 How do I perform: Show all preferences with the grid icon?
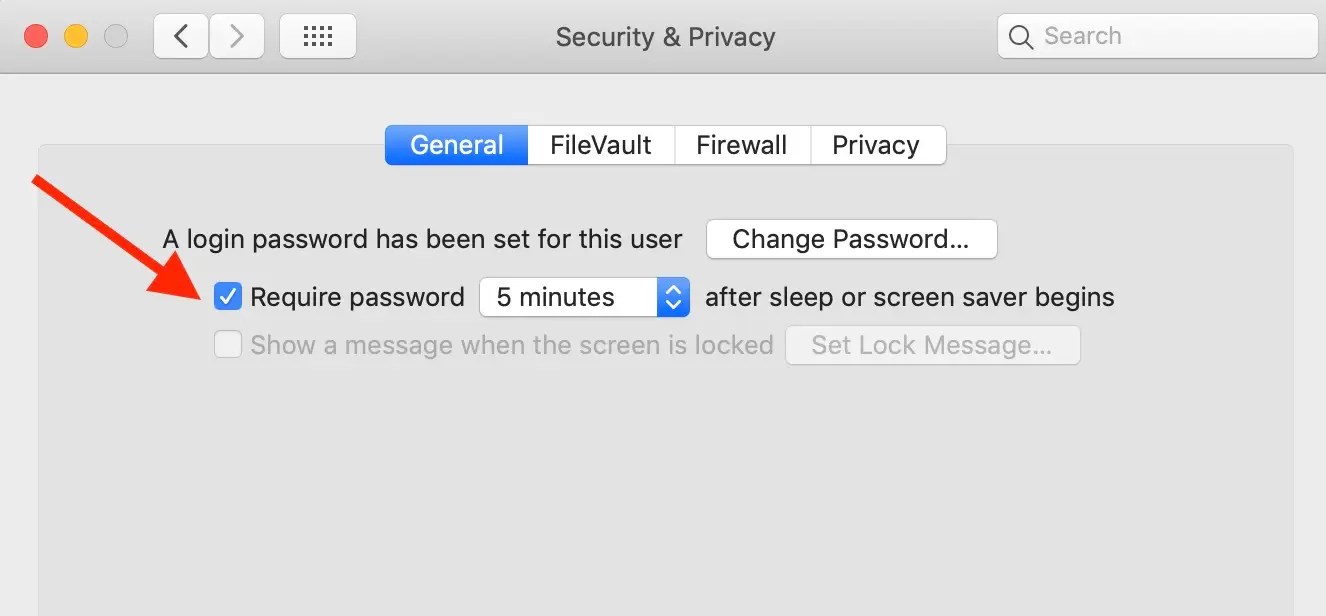[317, 37]
